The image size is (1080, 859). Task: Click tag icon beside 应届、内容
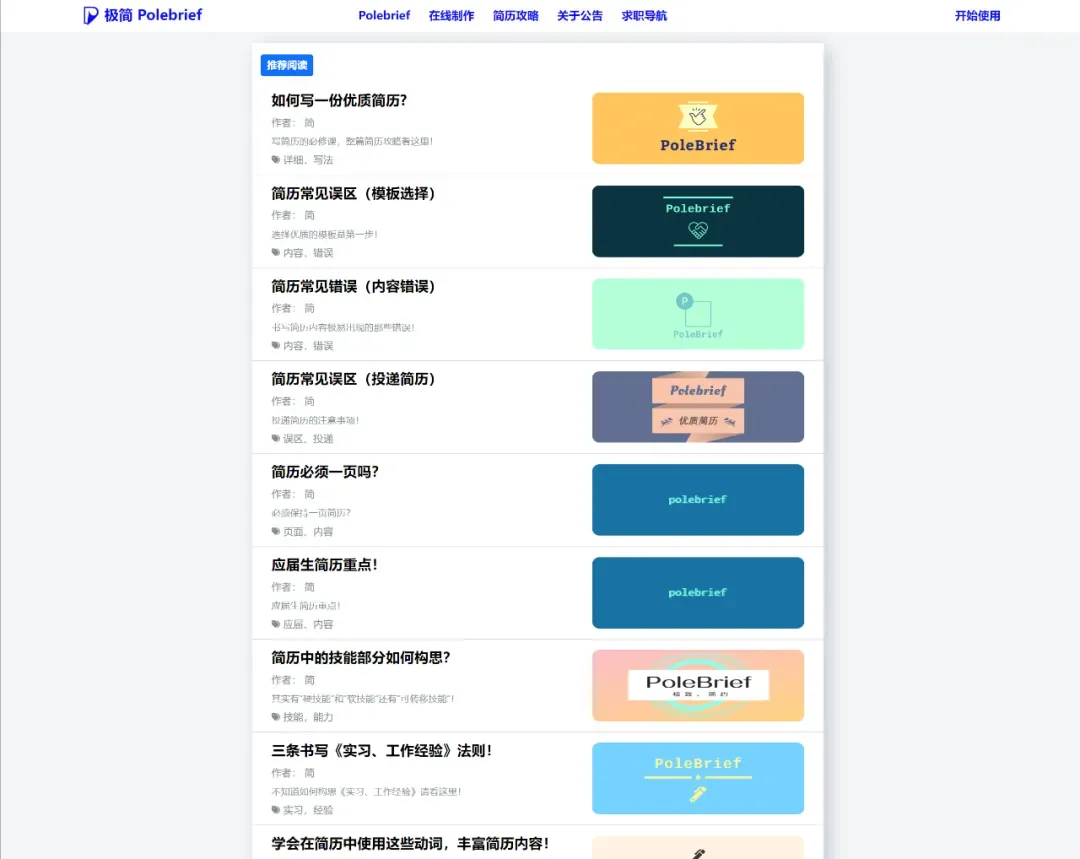pos(276,625)
